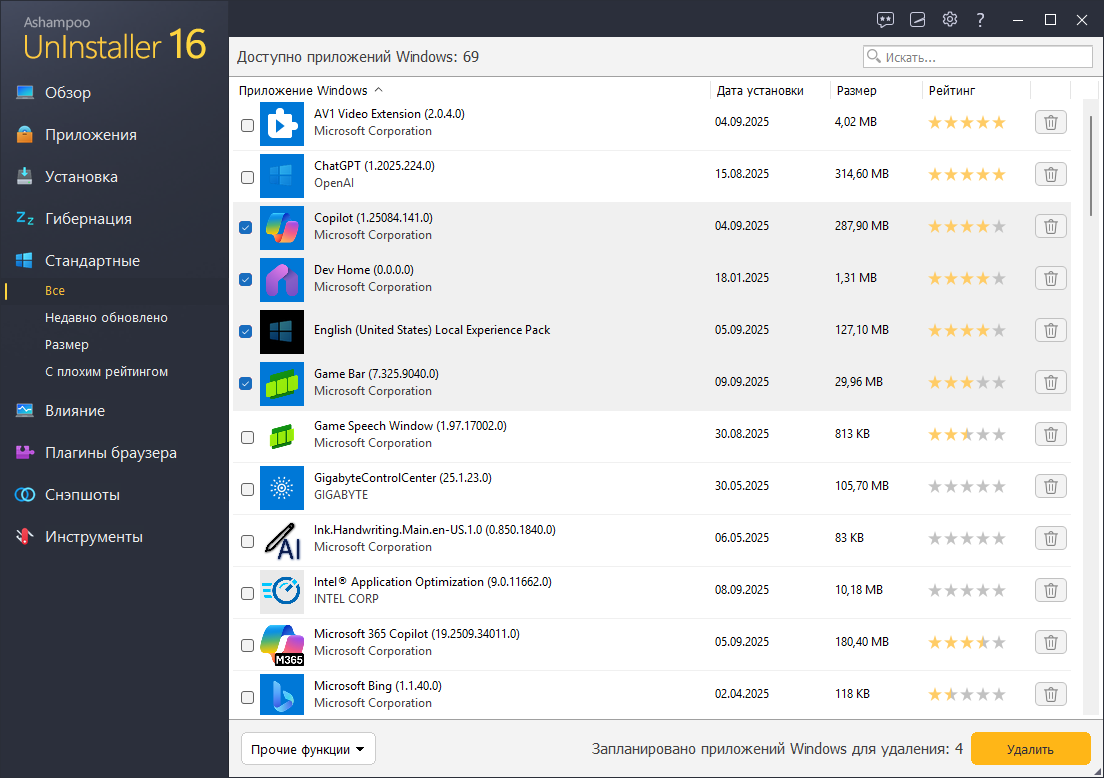The width and height of the screenshot is (1104, 778).
Task: Click the yellow Удалить button
Action: pos(1030,749)
